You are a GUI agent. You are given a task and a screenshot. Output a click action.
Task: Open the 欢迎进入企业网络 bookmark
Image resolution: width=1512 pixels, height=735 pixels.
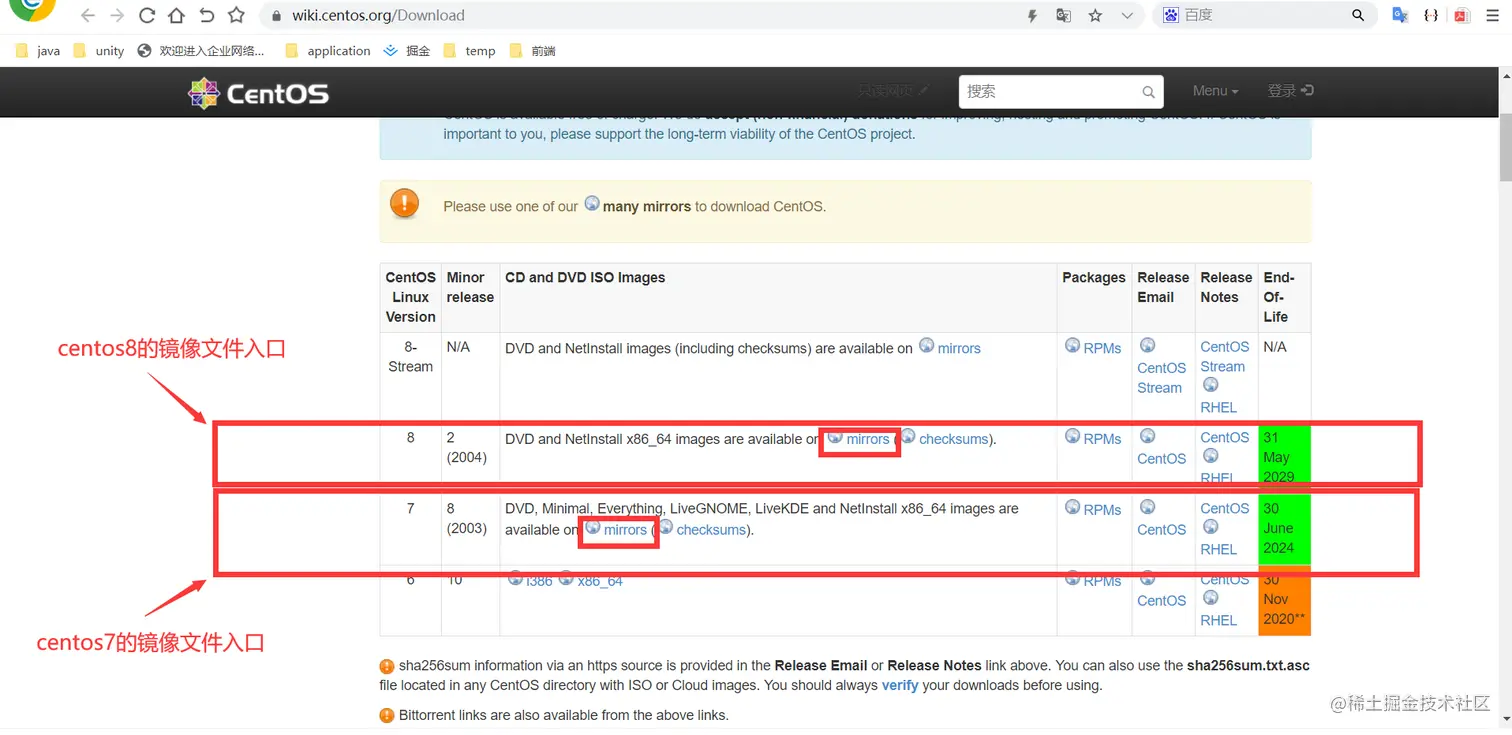pyautogui.click(x=201, y=51)
